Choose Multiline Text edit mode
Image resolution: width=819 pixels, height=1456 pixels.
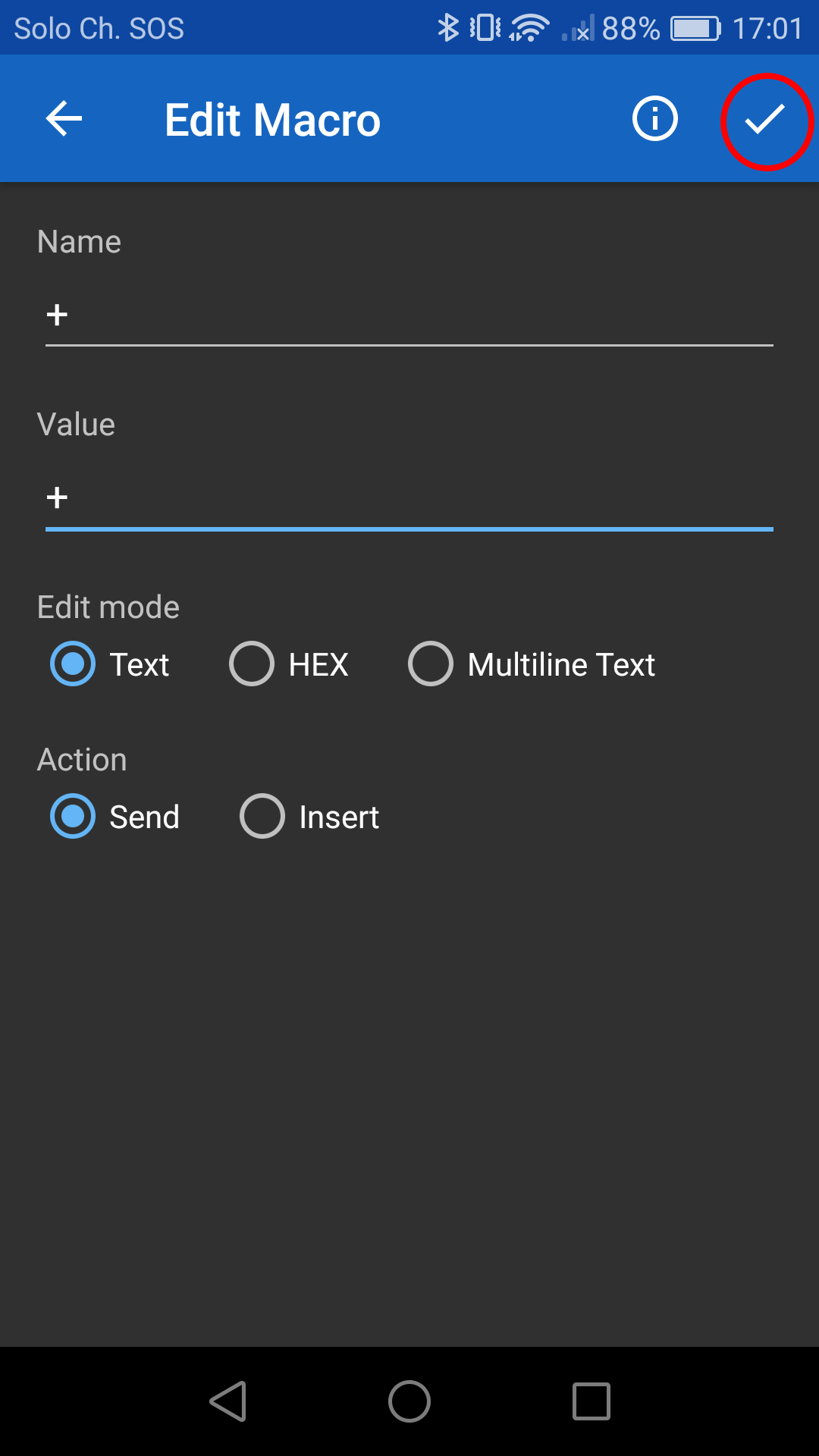tap(431, 664)
